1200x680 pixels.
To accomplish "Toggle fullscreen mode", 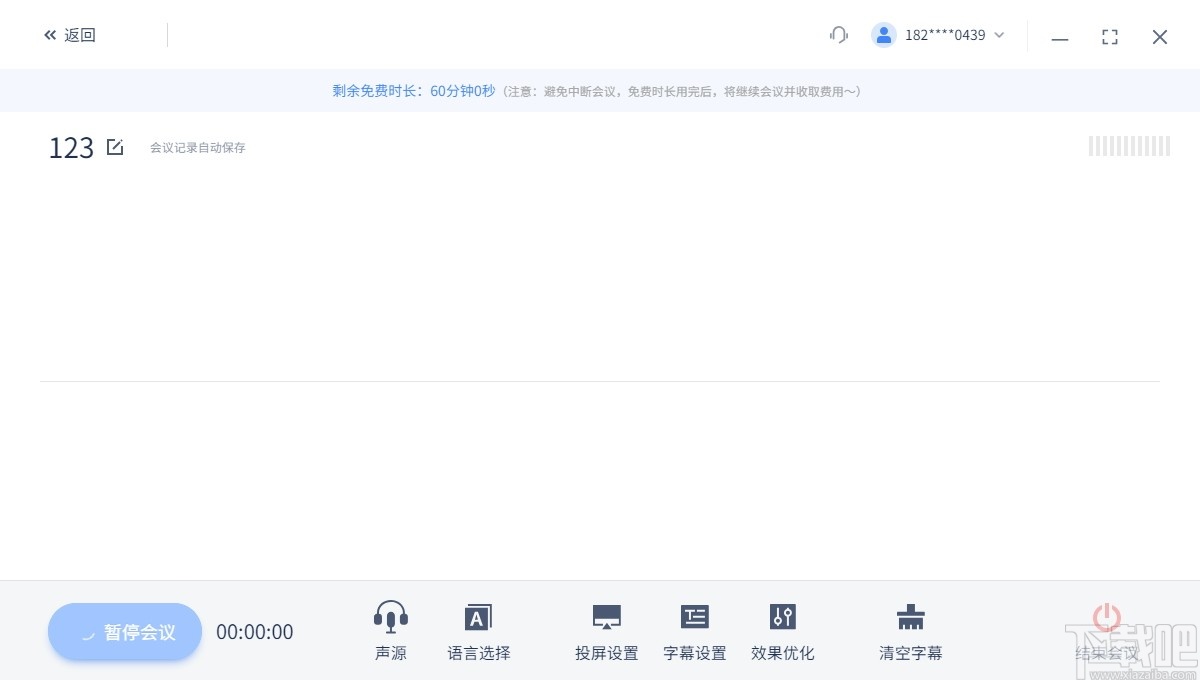I will click(x=1110, y=36).
